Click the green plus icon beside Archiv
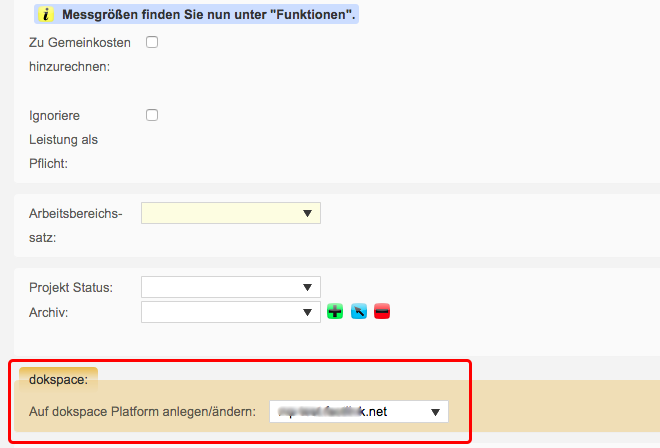Viewport: 660px width, 448px height. click(x=335, y=313)
